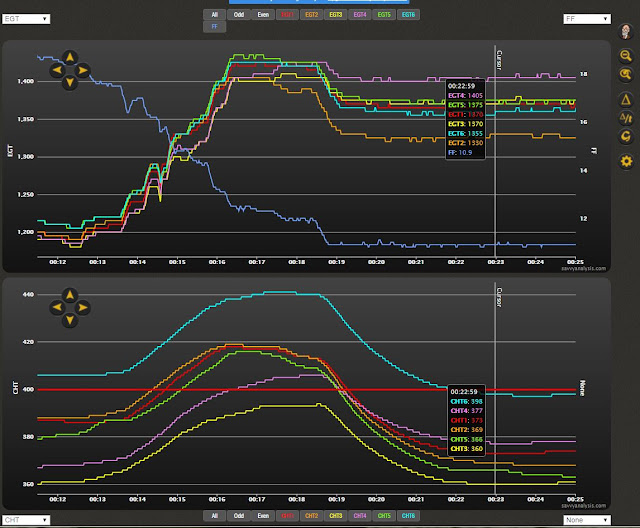Toggle CHT3 series in bottom chart
Image resolution: width=640 pixels, height=528 pixels.
[x=336, y=516]
